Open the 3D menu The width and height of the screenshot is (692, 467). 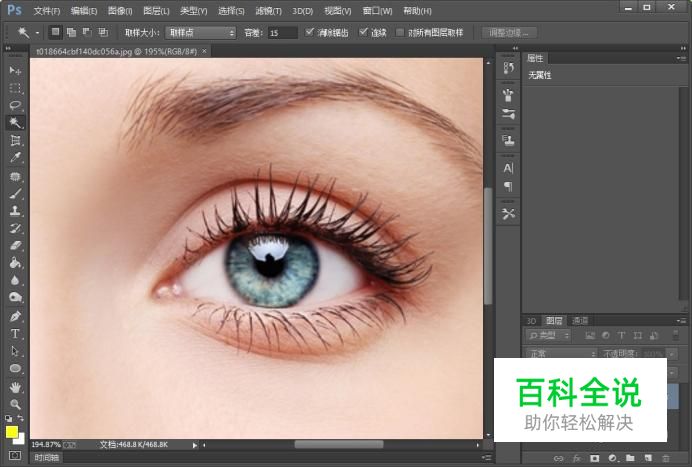(303, 11)
